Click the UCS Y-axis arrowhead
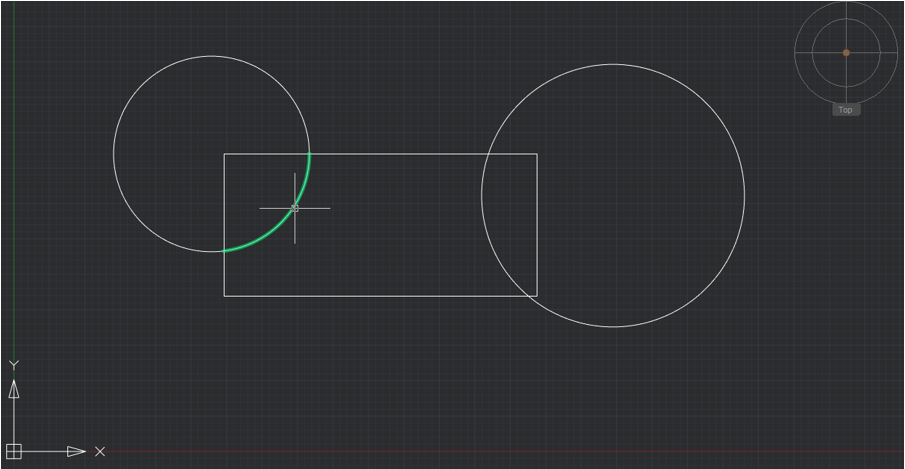 14,389
